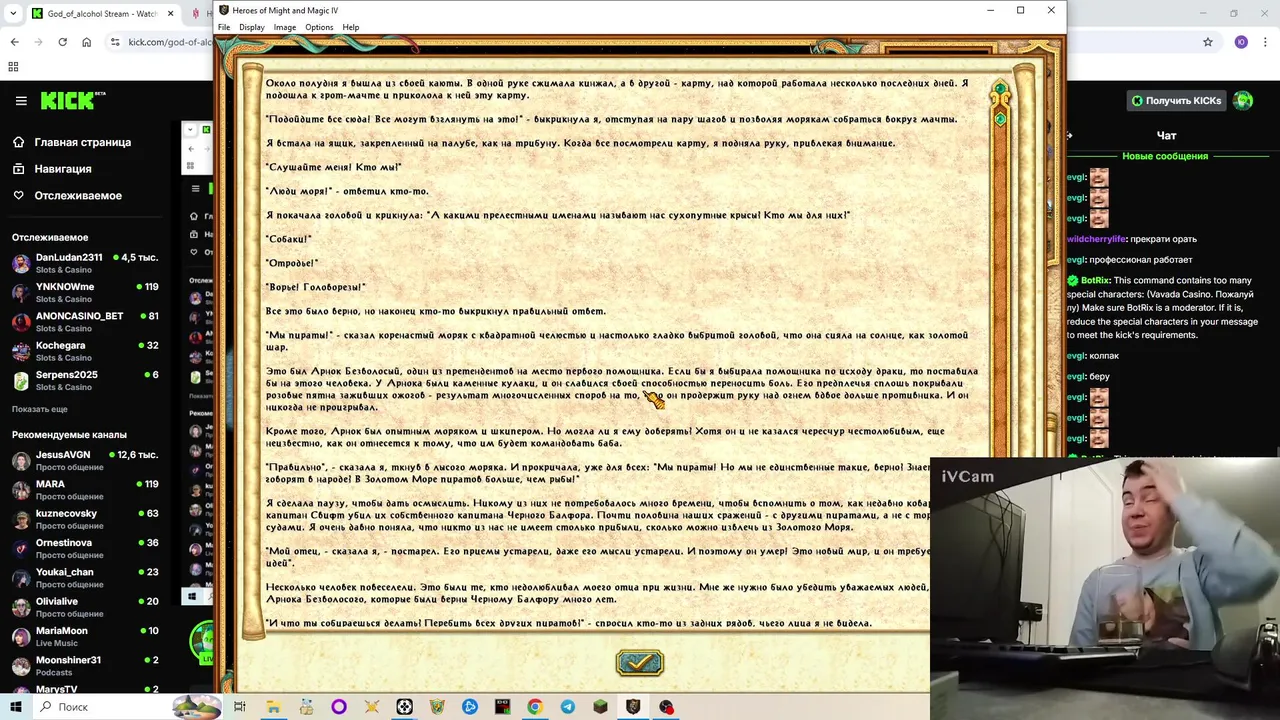This screenshot has width=1280, height=720.
Task: Open Task View on taskbar
Action: point(240,707)
